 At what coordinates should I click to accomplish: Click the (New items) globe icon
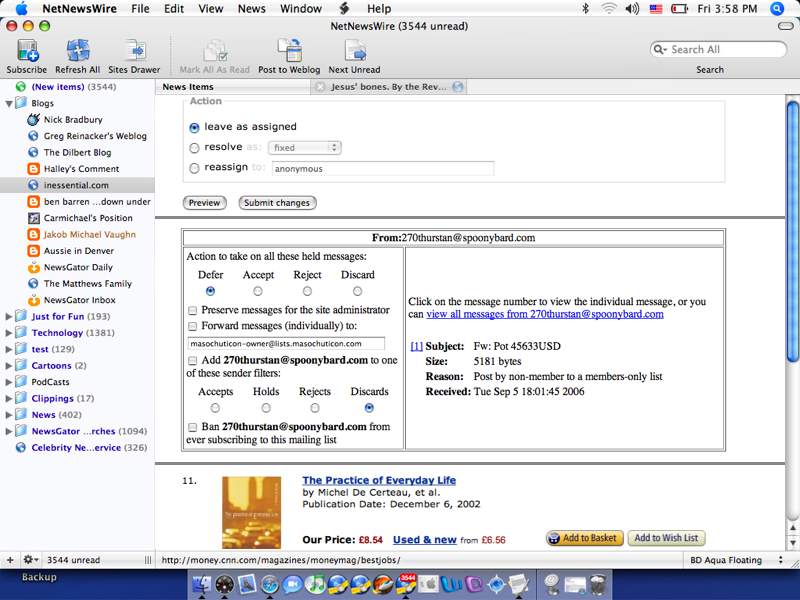pyautogui.click(x=21, y=87)
